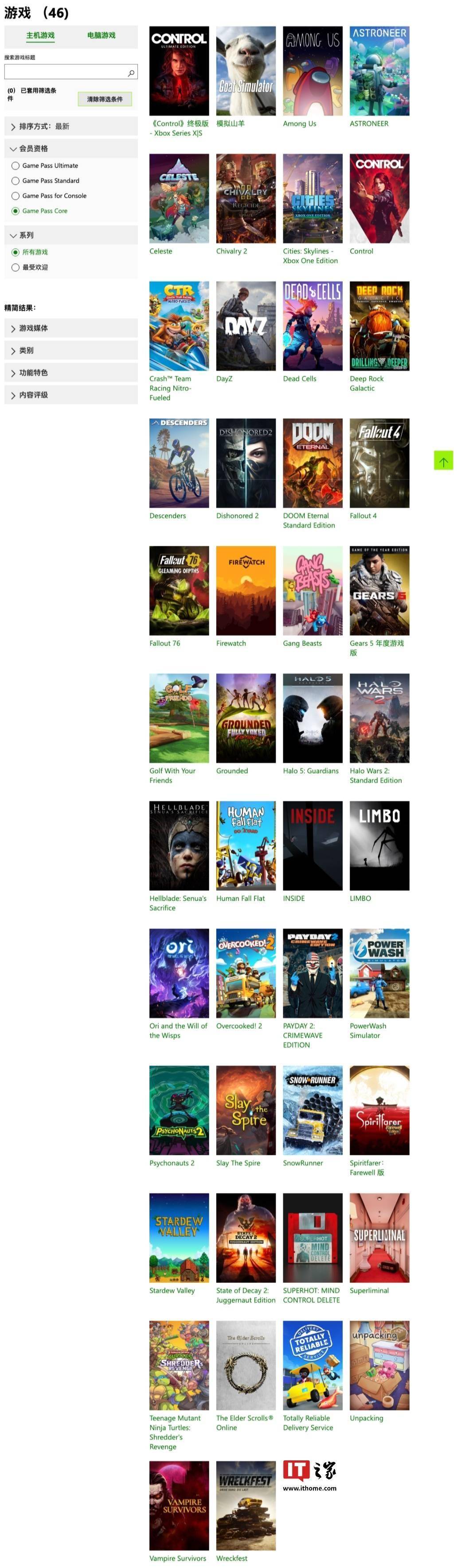Open the Among Us game cover

(x=312, y=70)
